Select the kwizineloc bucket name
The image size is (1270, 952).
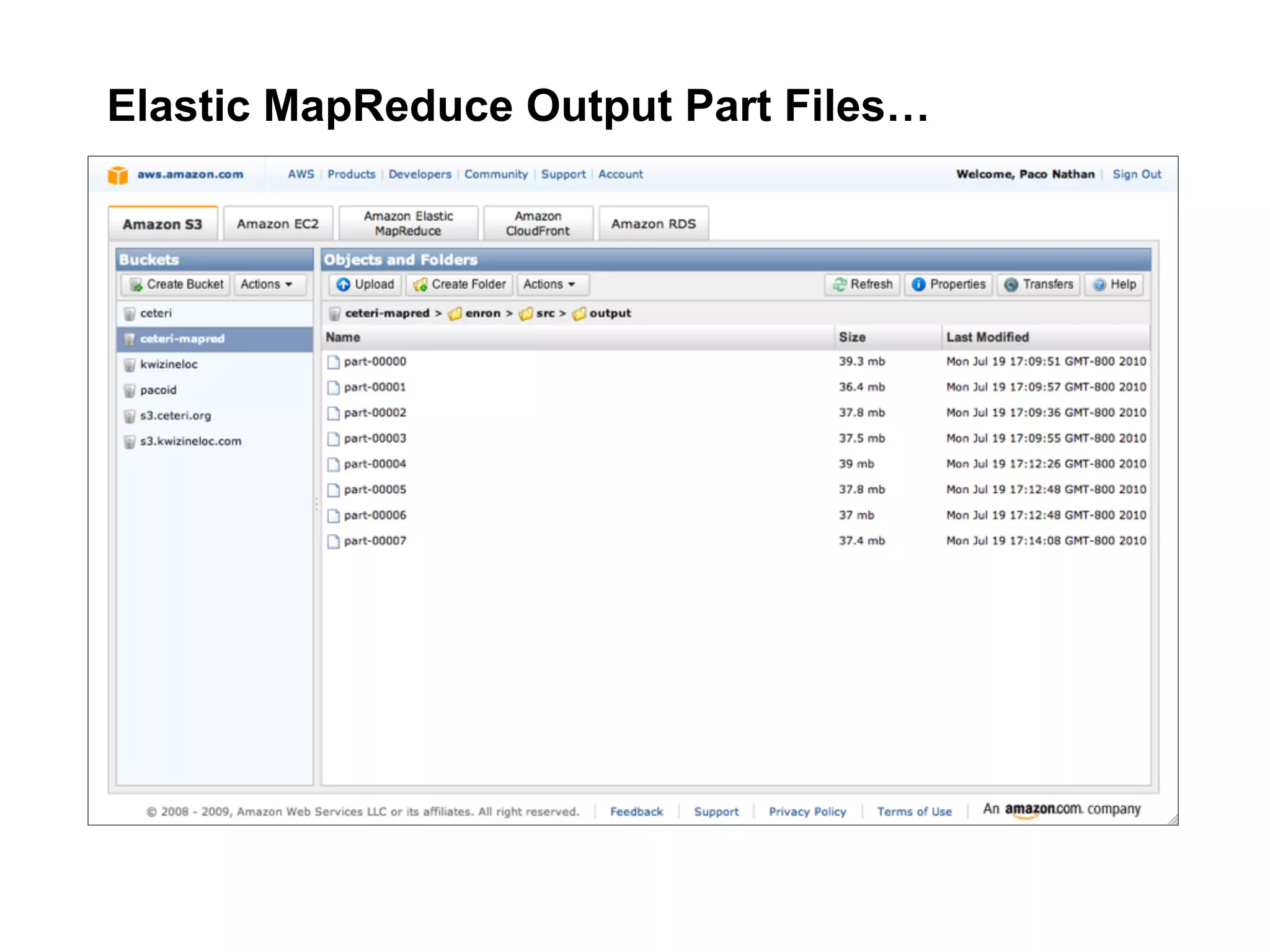[x=169, y=365]
